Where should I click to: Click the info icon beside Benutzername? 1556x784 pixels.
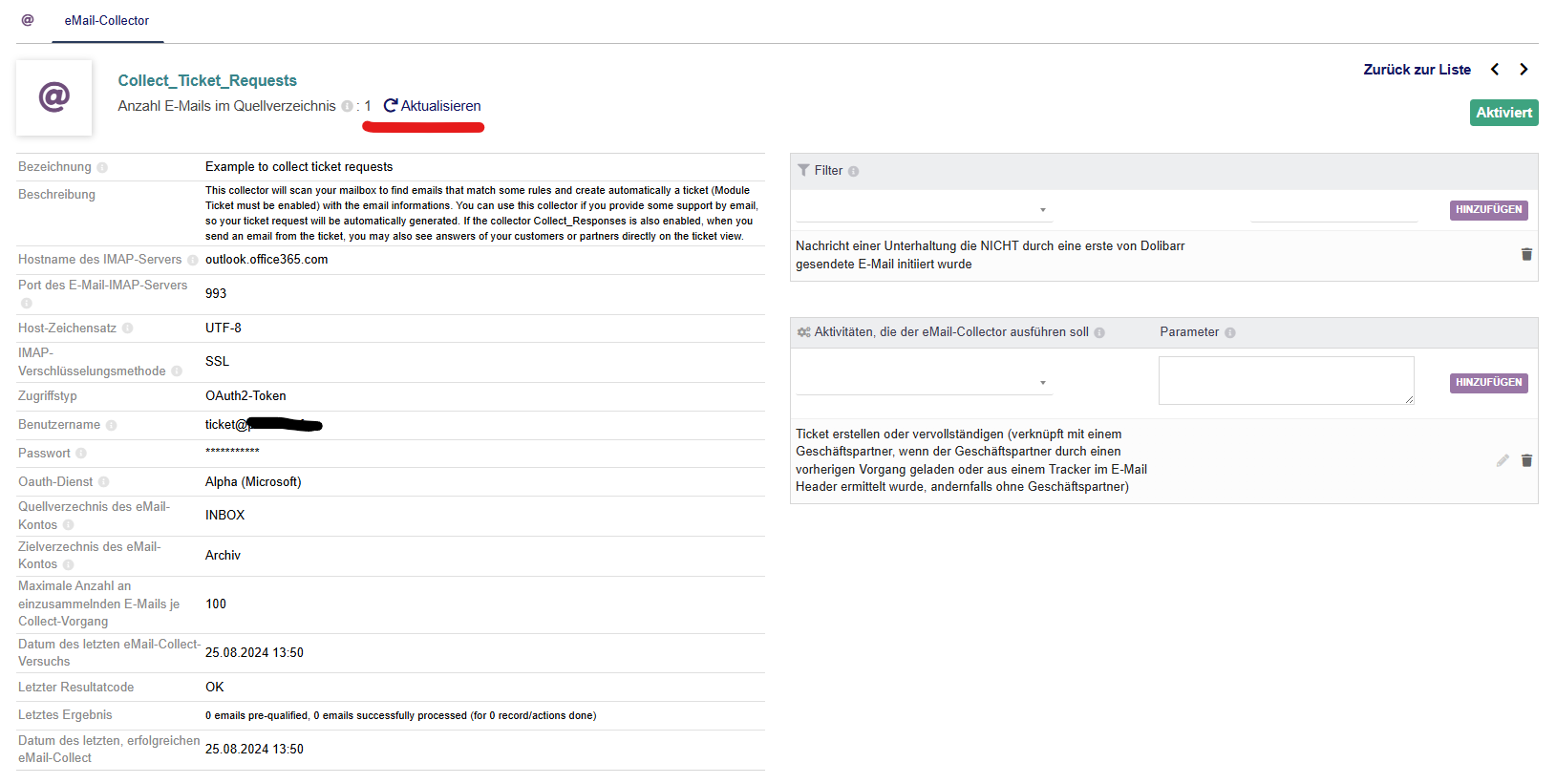[112, 425]
